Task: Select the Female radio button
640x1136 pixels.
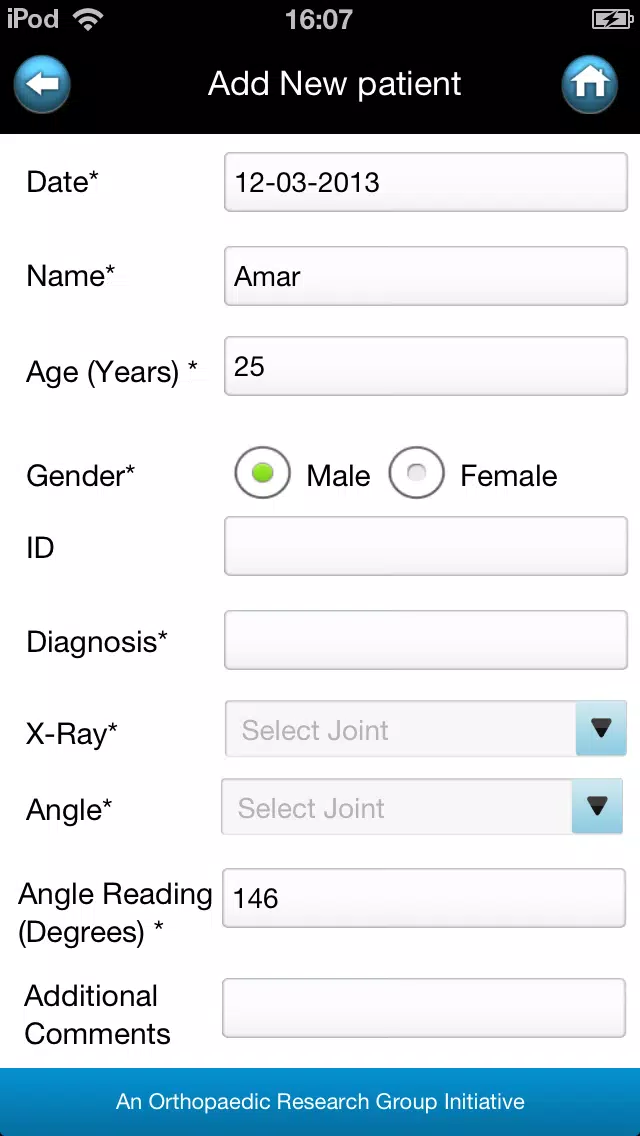Action: 416,472
